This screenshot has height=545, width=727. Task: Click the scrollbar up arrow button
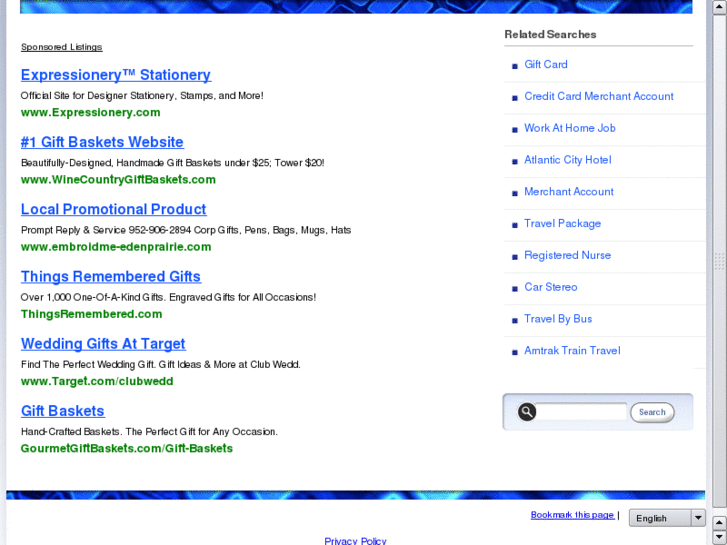[719, 8]
